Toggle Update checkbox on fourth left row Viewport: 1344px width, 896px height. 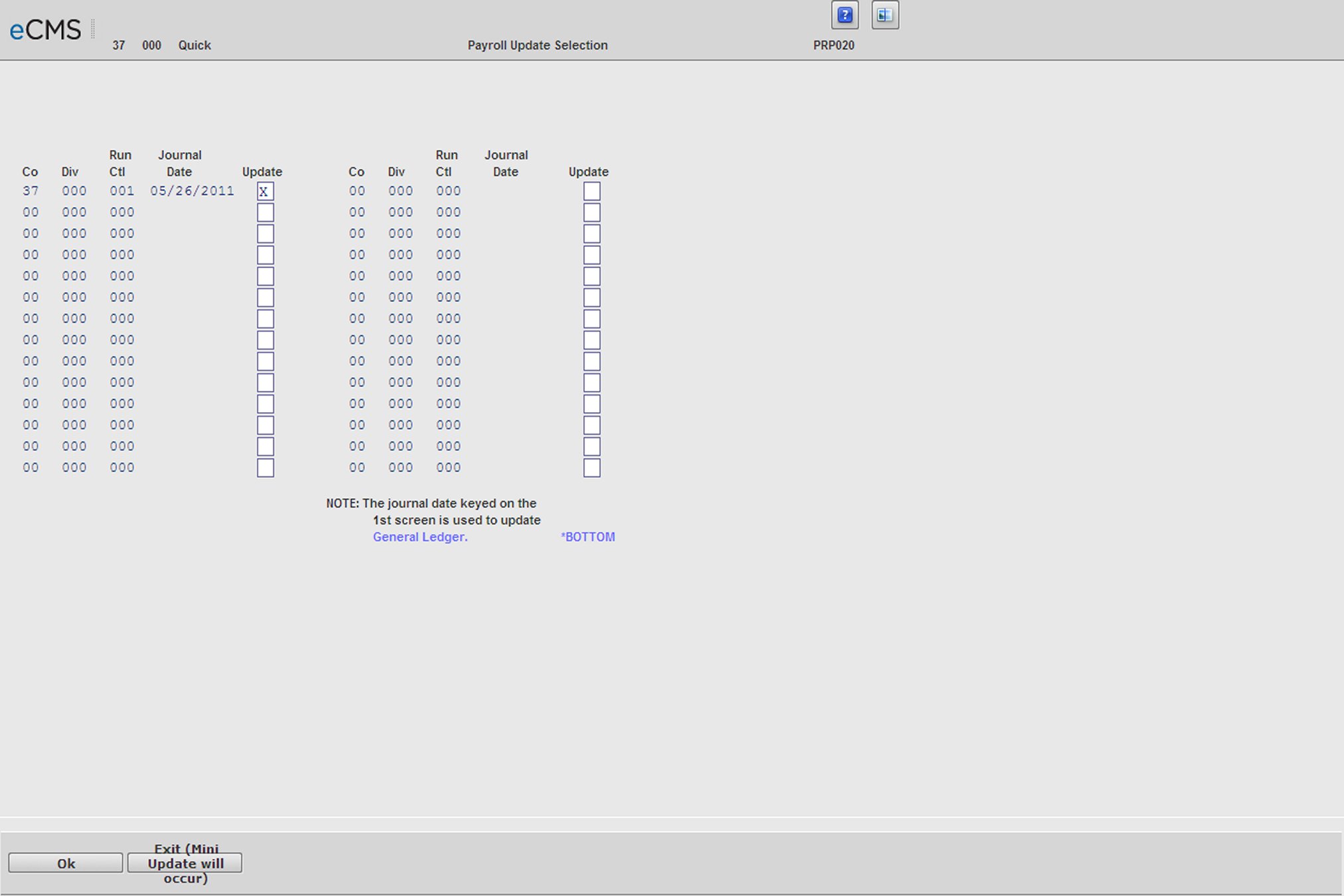263,254
